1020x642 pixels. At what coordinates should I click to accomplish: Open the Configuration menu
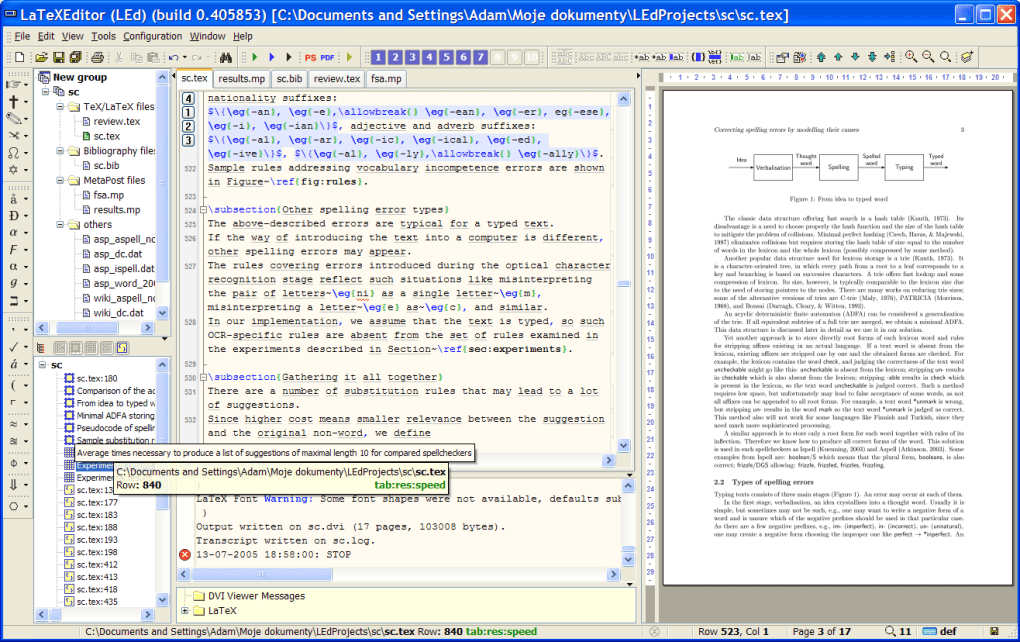[x=152, y=36]
